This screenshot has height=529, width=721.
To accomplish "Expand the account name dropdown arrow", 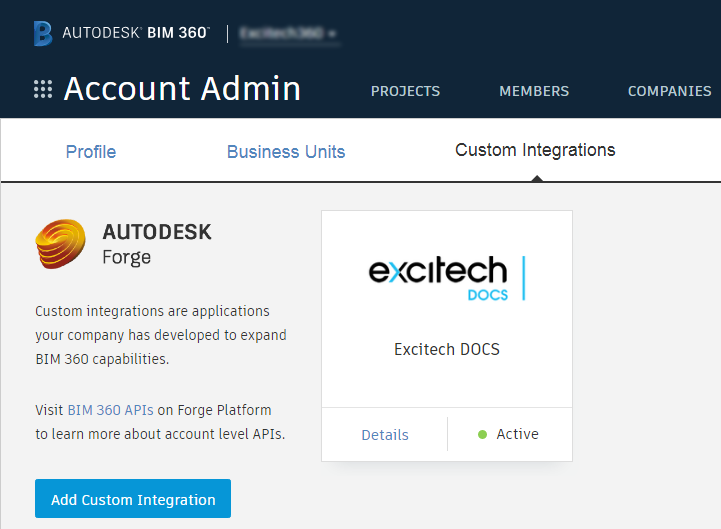I will [x=332, y=34].
